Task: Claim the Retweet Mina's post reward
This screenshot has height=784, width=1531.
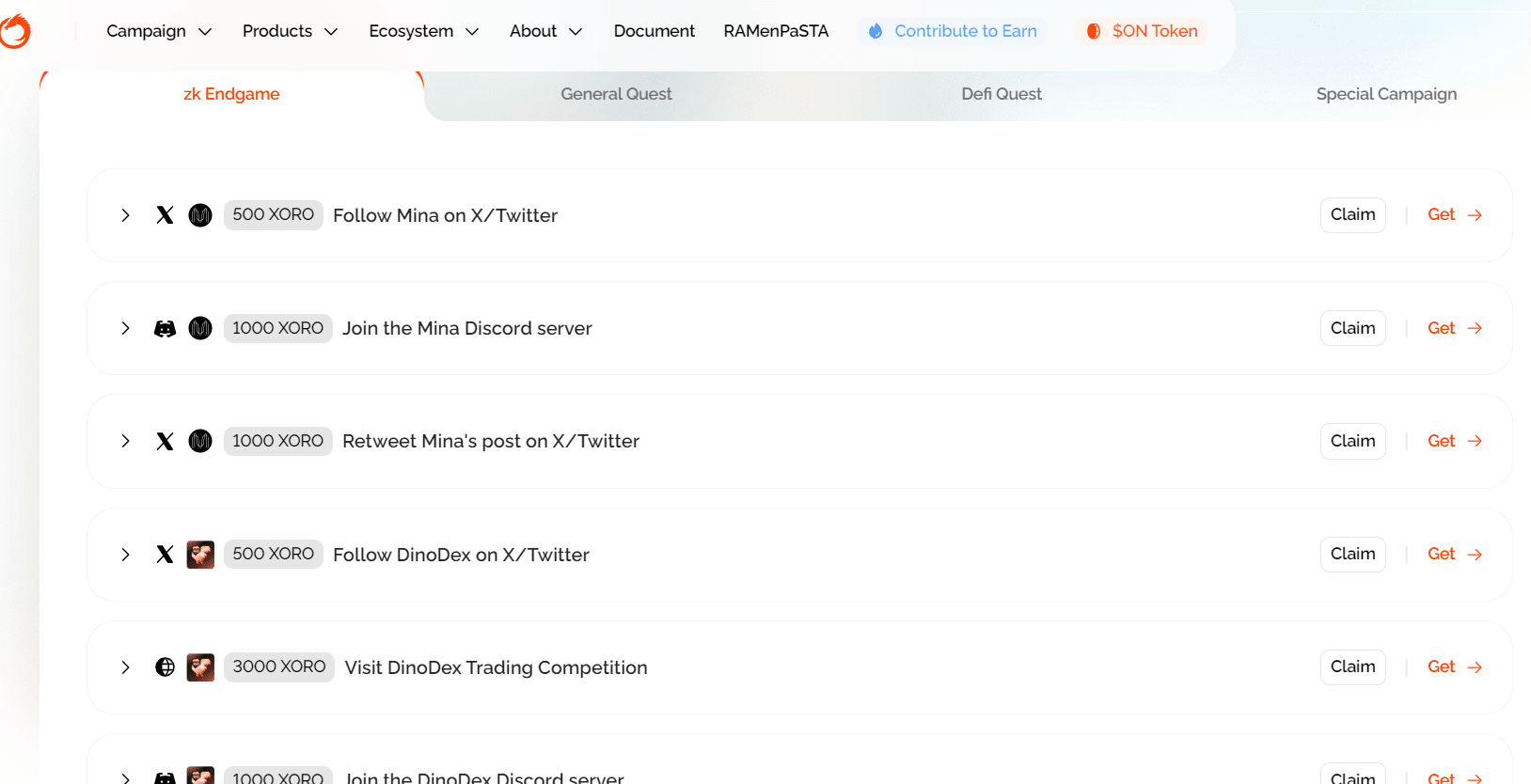Action: point(1352,441)
